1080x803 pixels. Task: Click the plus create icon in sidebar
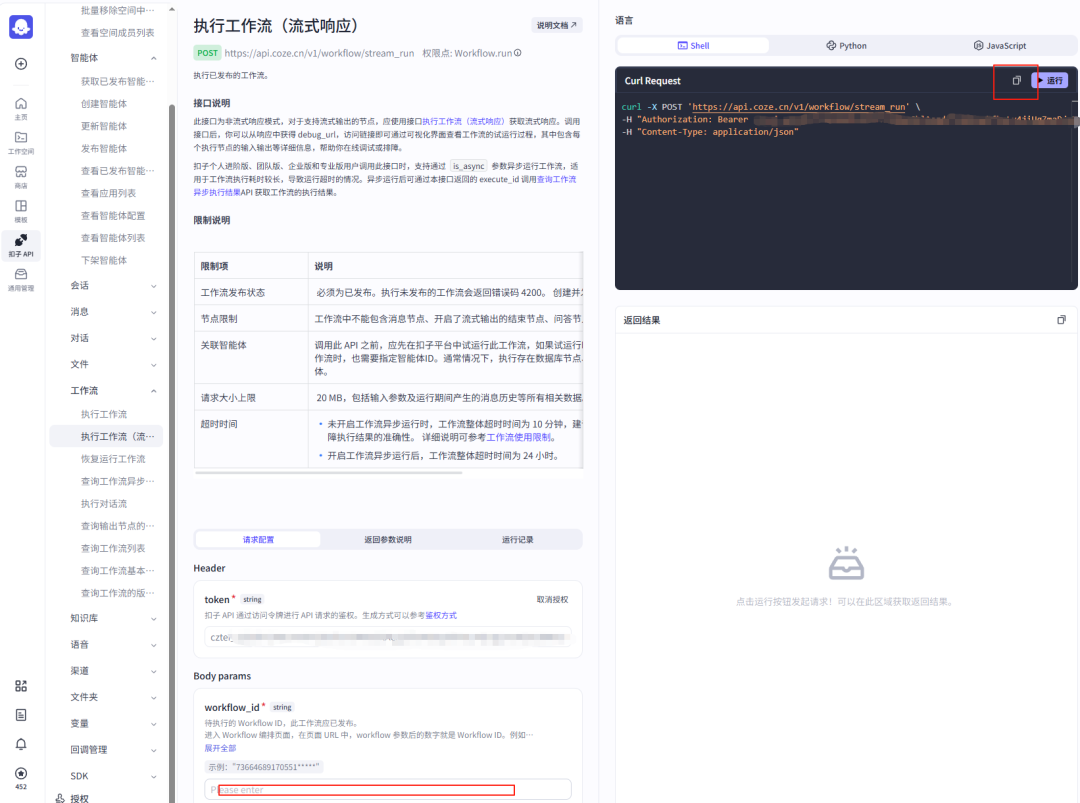click(x=21, y=64)
